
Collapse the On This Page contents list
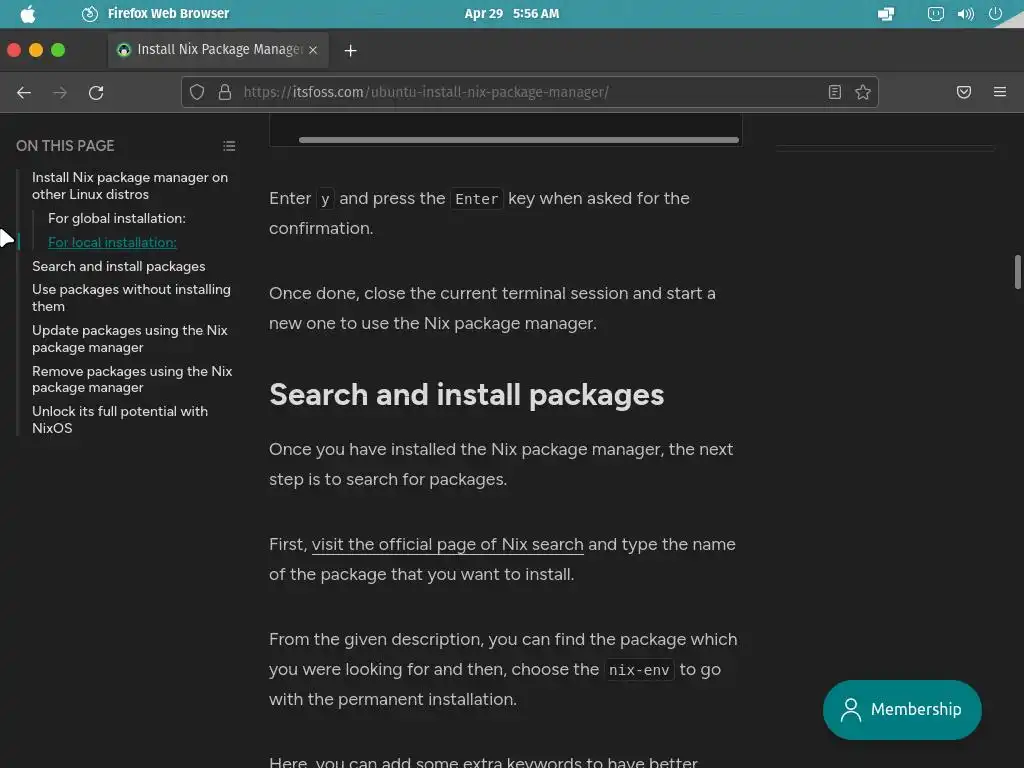point(229,146)
